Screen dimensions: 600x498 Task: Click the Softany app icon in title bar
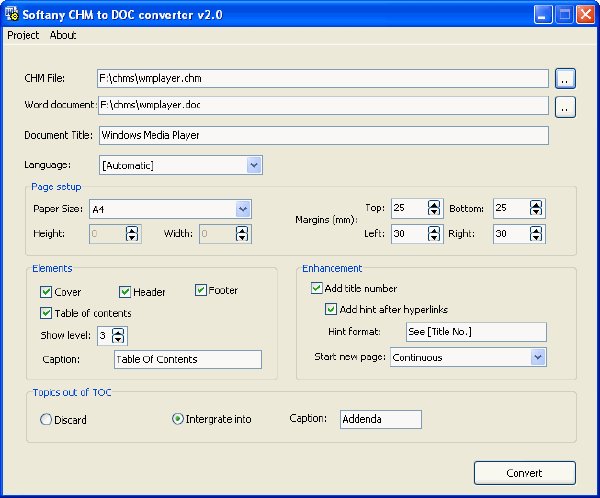pyautogui.click(x=11, y=14)
